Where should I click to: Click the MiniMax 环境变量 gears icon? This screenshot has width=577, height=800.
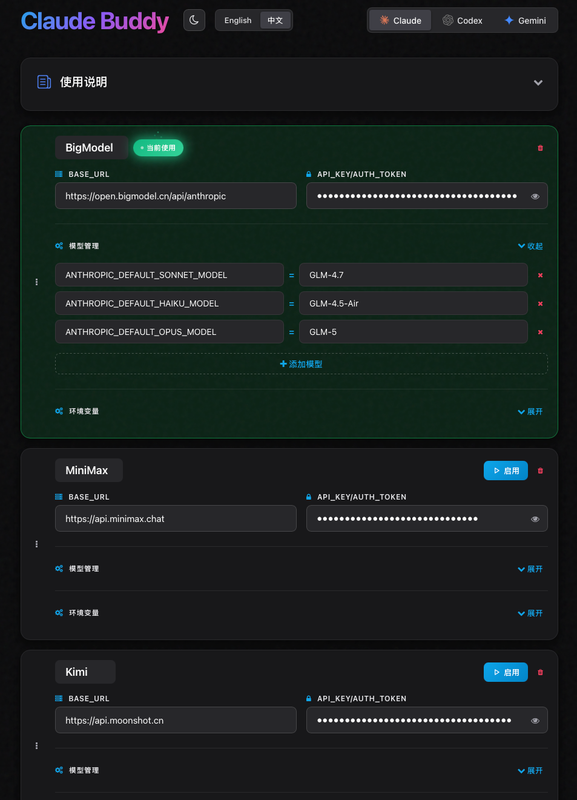pyautogui.click(x=59, y=612)
